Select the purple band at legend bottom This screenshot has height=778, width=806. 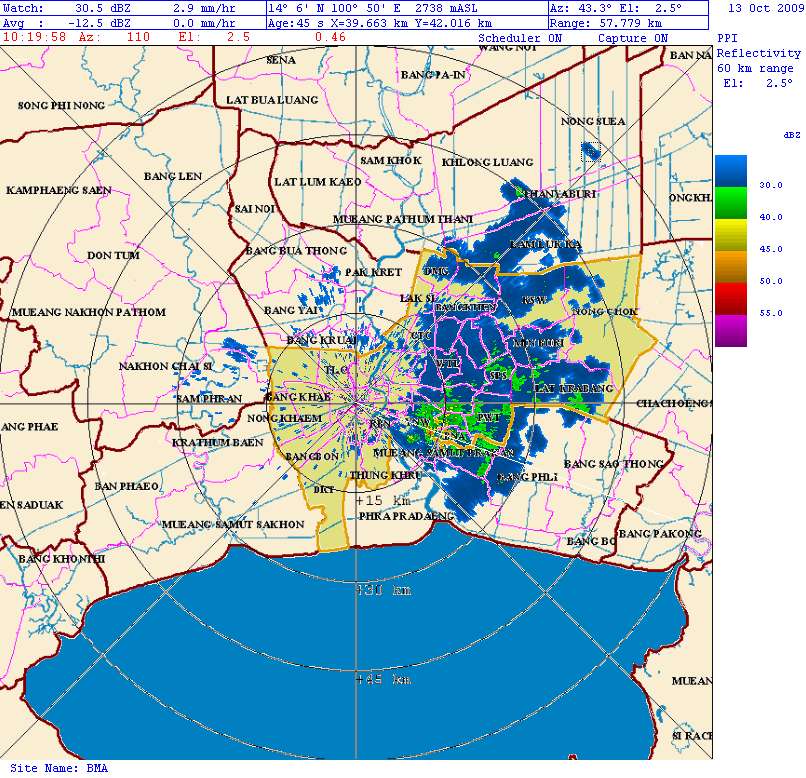[730, 329]
